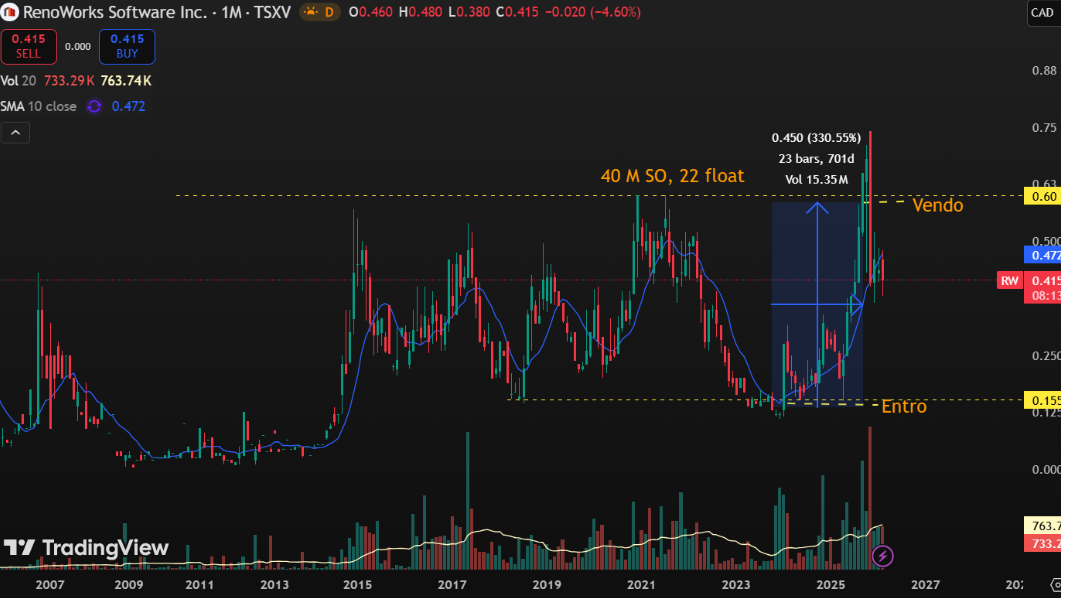
Task: Open the CAD currency selector
Action: tap(1041, 13)
